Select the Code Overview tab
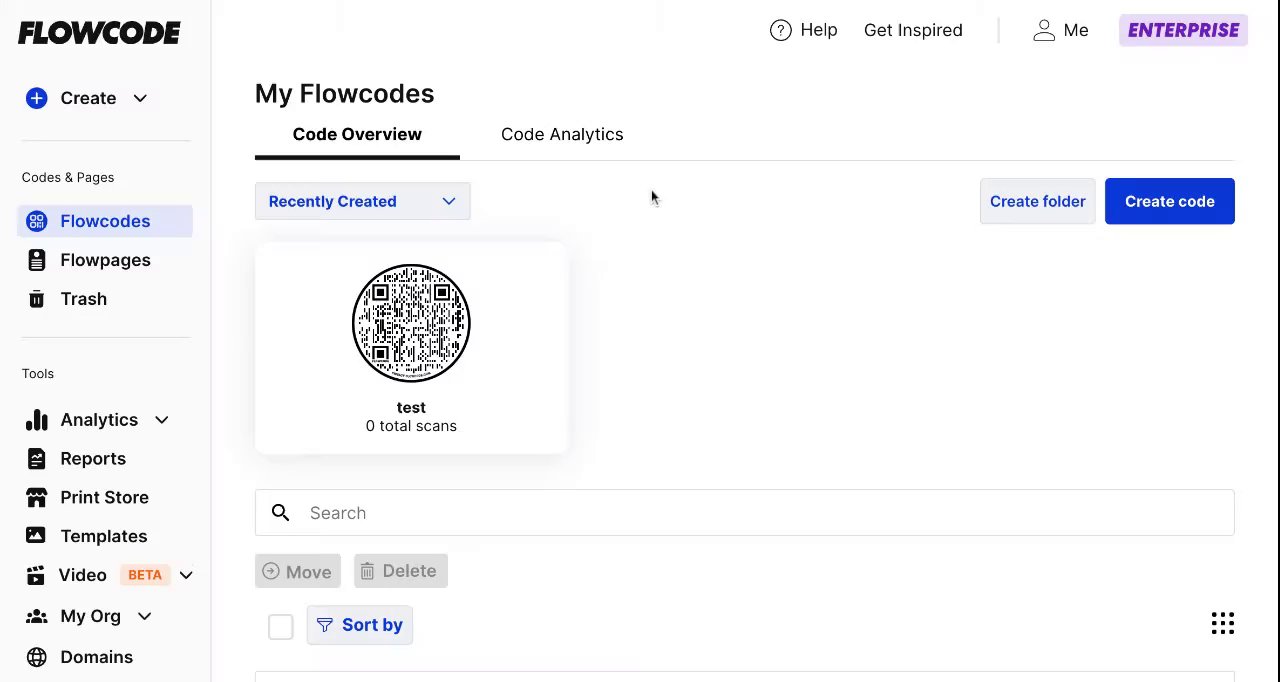The image size is (1280, 682). [357, 134]
